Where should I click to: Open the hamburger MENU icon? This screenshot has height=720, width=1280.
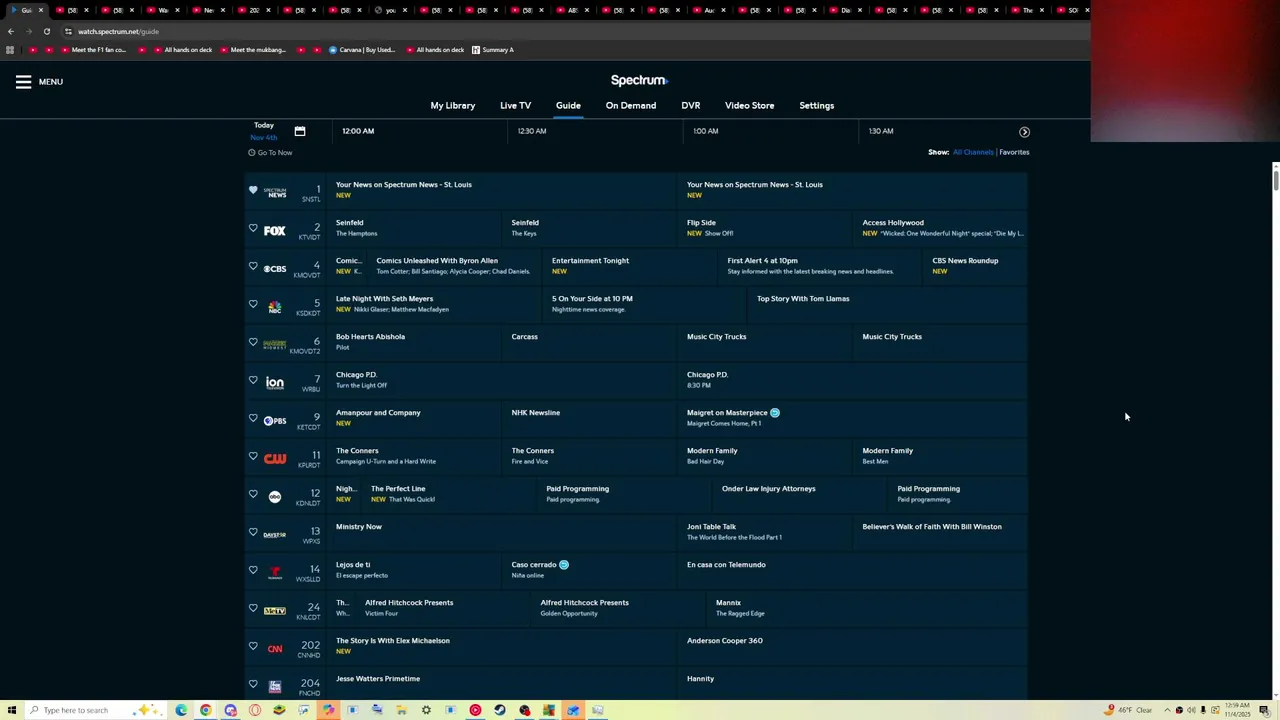(24, 82)
